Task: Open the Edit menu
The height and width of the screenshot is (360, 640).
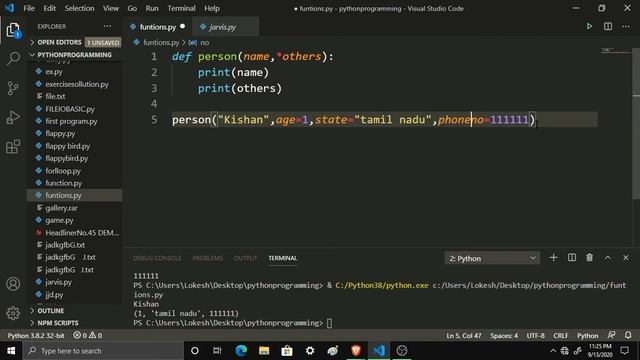Action: click(x=49, y=8)
